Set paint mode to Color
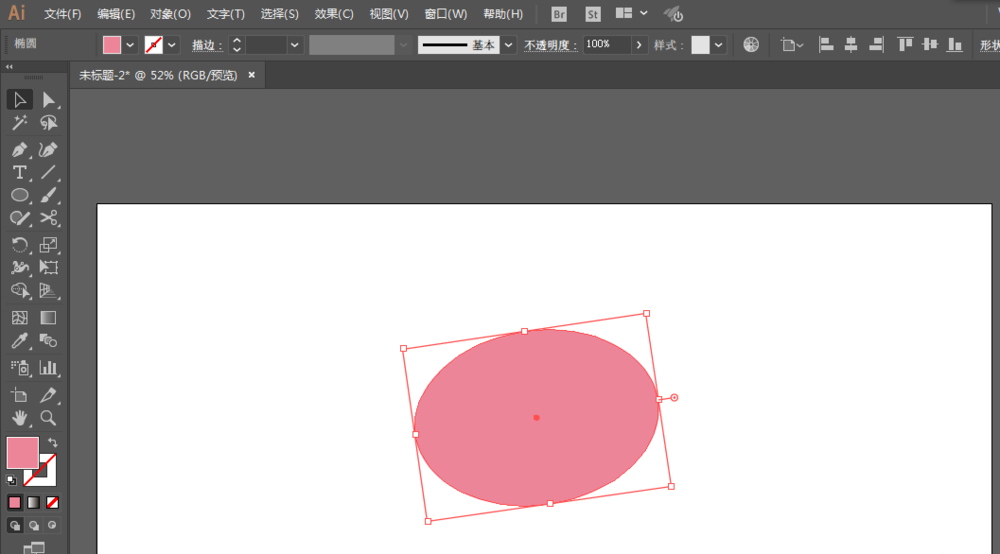Image resolution: width=1000 pixels, height=554 pixels. 15,502
